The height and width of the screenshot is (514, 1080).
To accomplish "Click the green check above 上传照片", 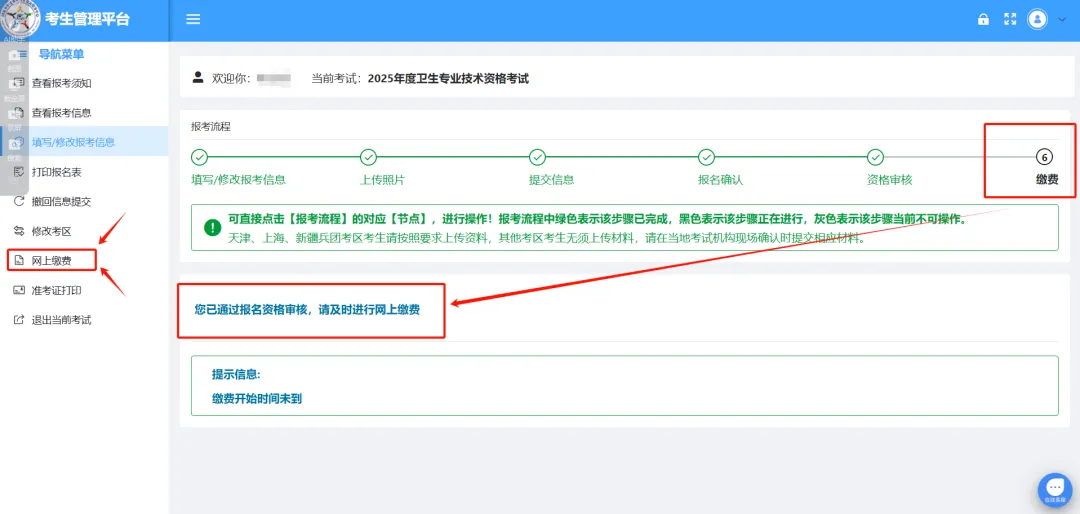I will coord(368,157).
